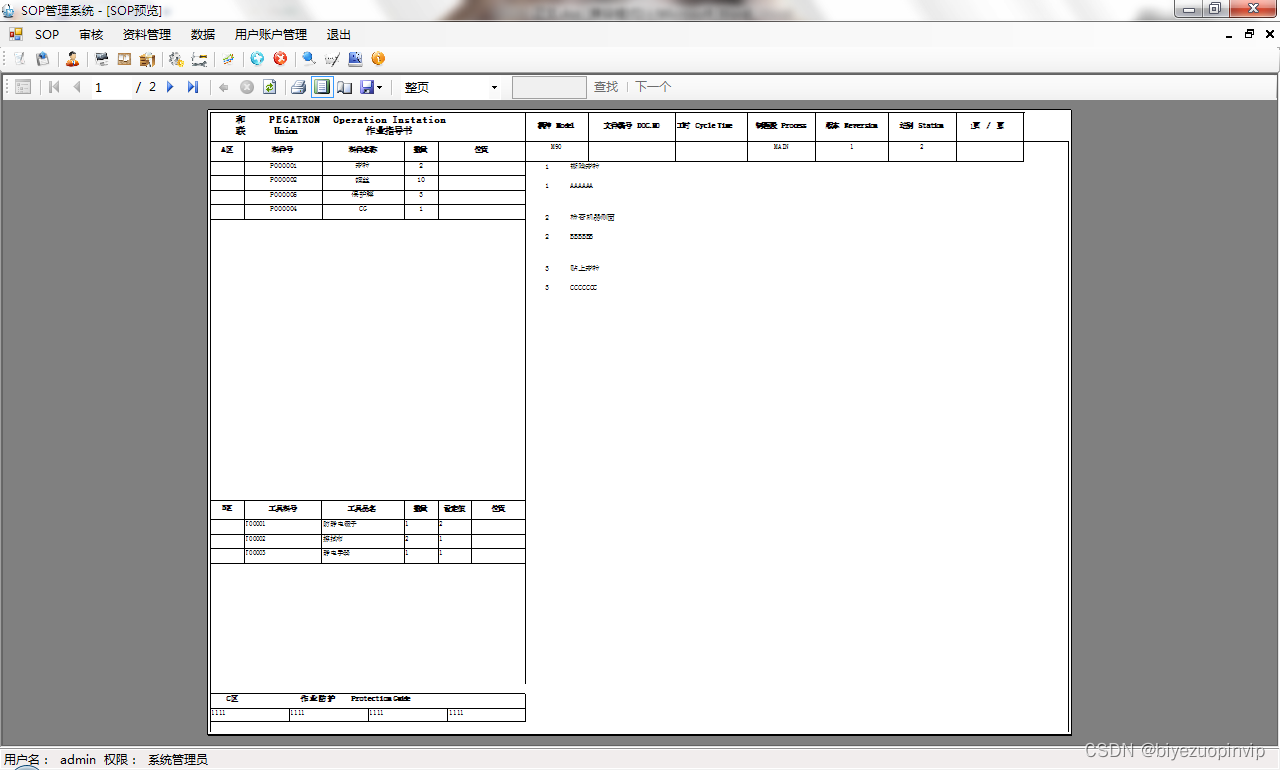The width and height of the screenshot is (1280, 770).
Task: Click the network transfer toolbar icon
Action: 199,59
